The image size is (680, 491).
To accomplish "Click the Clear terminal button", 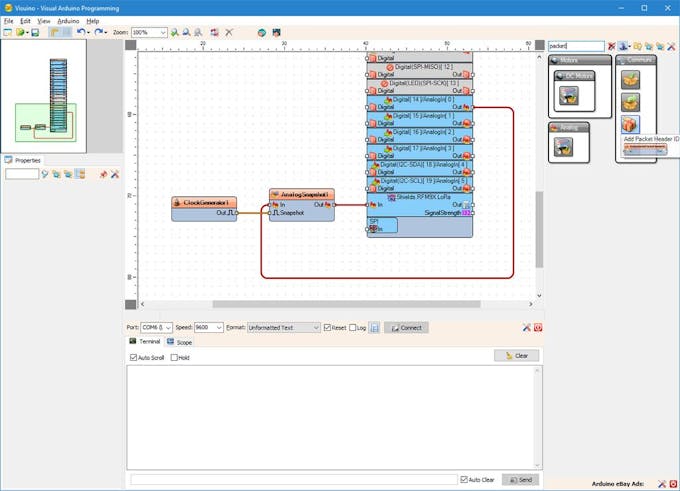I will pos(517,356).
